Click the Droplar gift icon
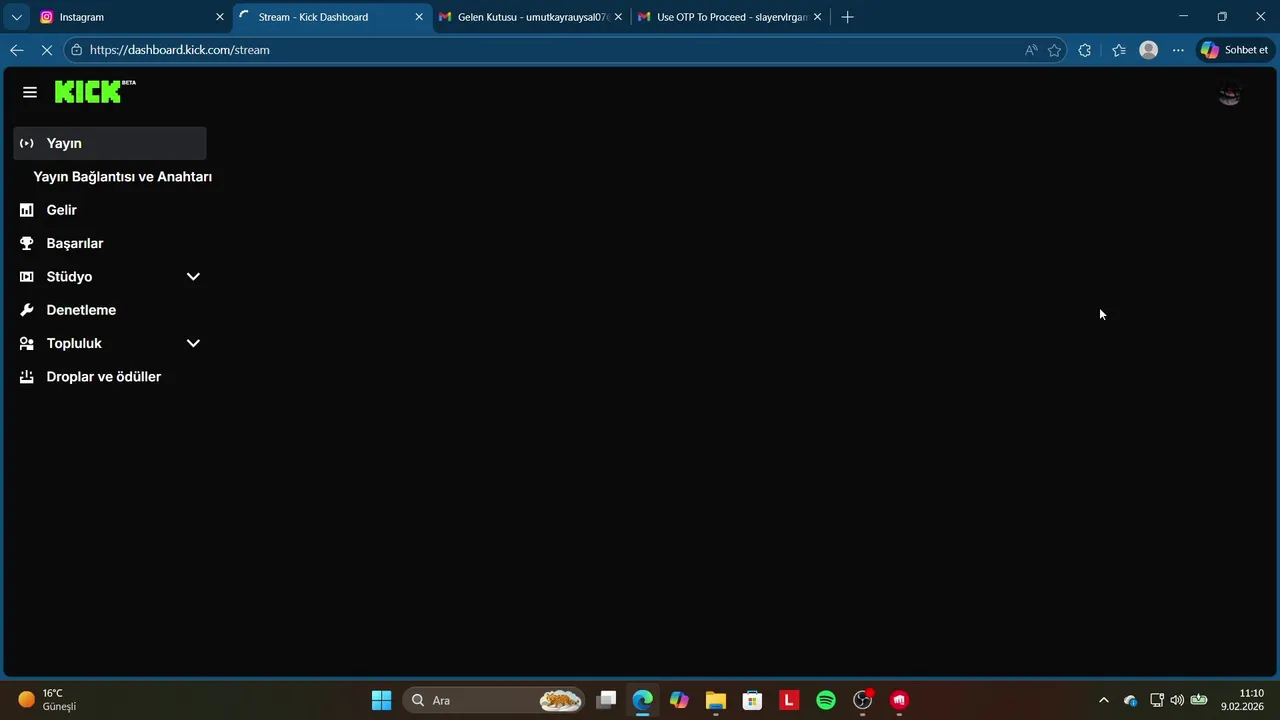The image size is (1280, 720). click(27, 377)
